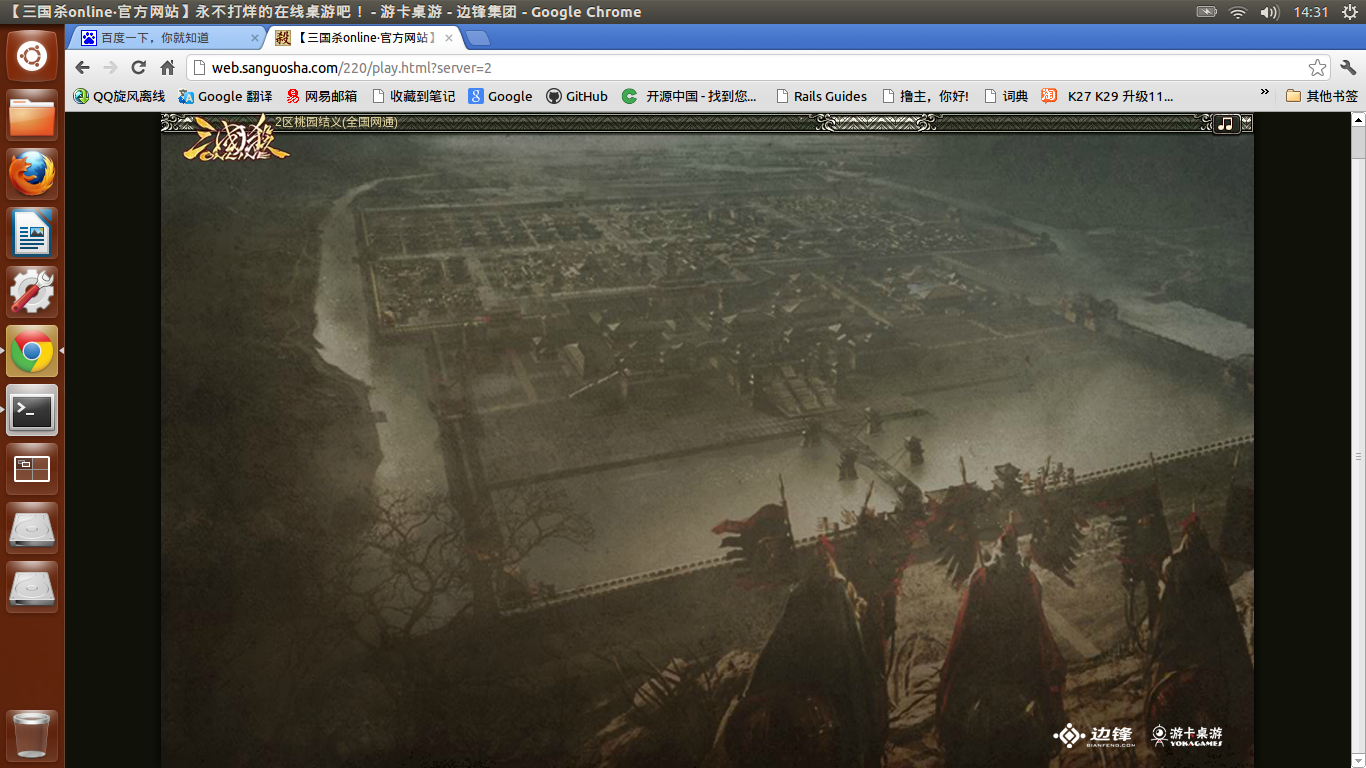Viewport: 1366px width, 768px height.
Task: Click the 边锋 logo in the game
Action: (1094, 735)
